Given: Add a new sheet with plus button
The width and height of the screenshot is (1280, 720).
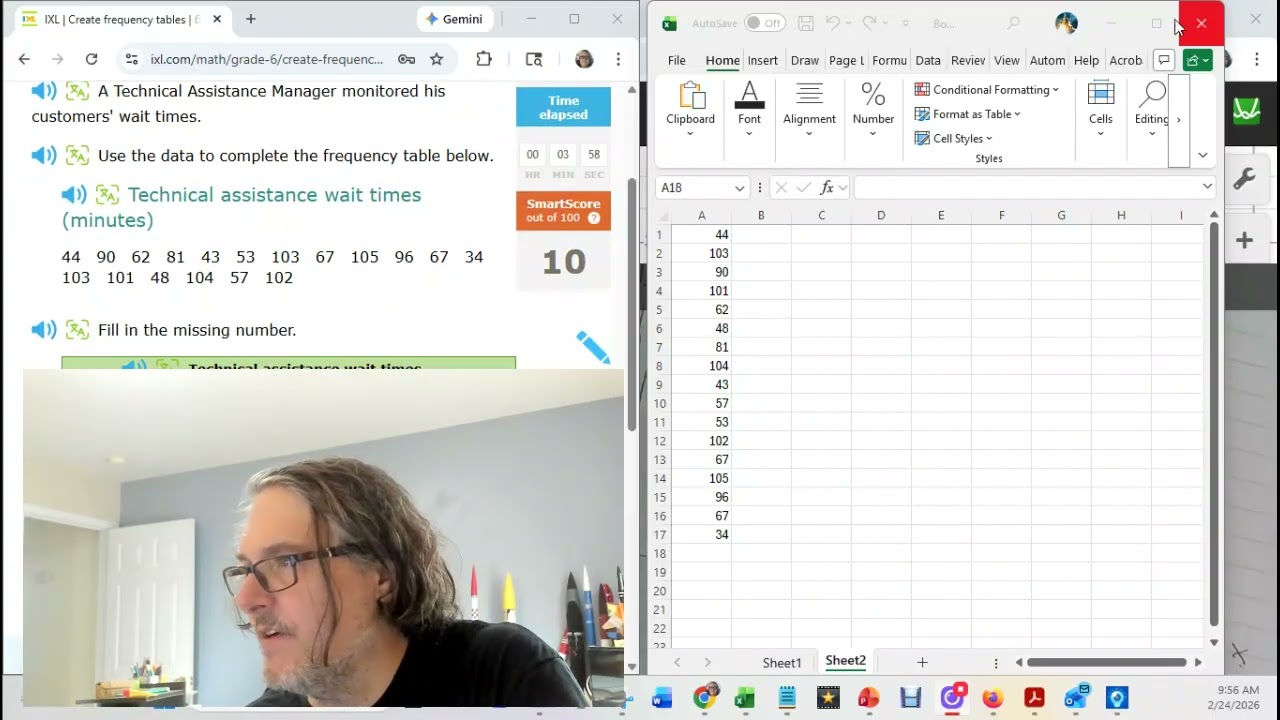Looking at the screenshot, I should point(922,662).
